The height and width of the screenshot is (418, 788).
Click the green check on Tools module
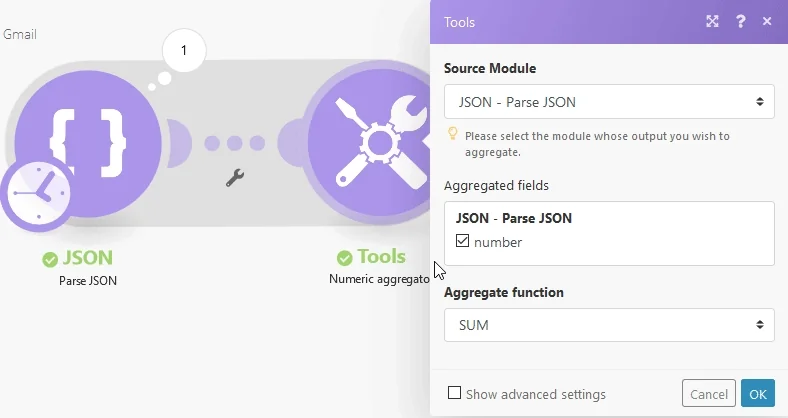click(x=344, y=258)
